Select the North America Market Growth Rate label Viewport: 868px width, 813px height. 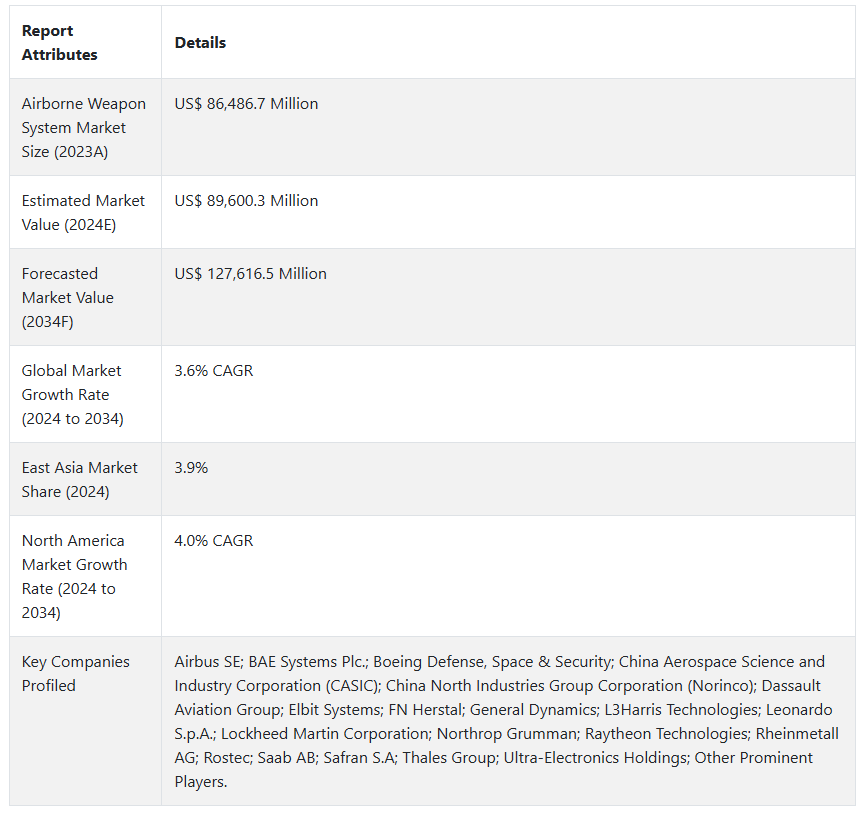pos(74,577)
